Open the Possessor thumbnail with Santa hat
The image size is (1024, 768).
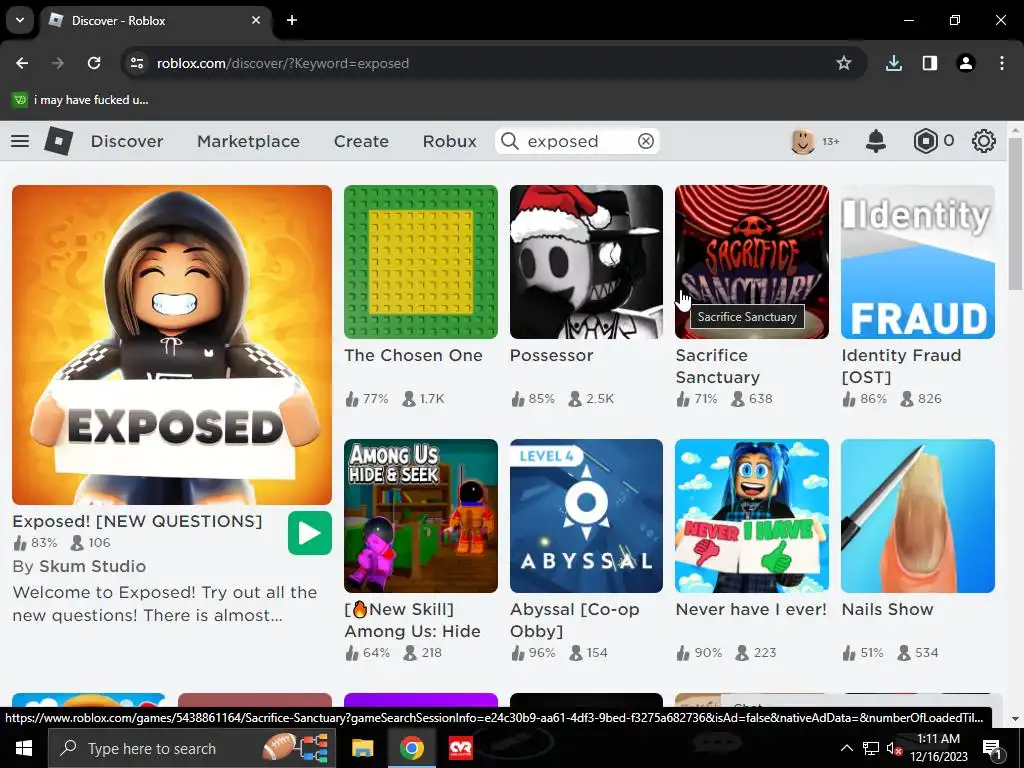click(x=586, y=262)
